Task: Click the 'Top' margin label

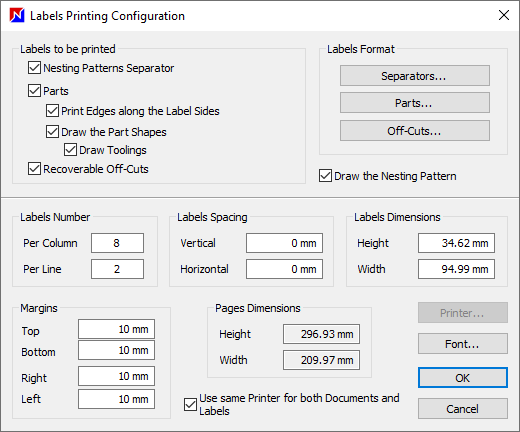Action: (x=30, y=331)
